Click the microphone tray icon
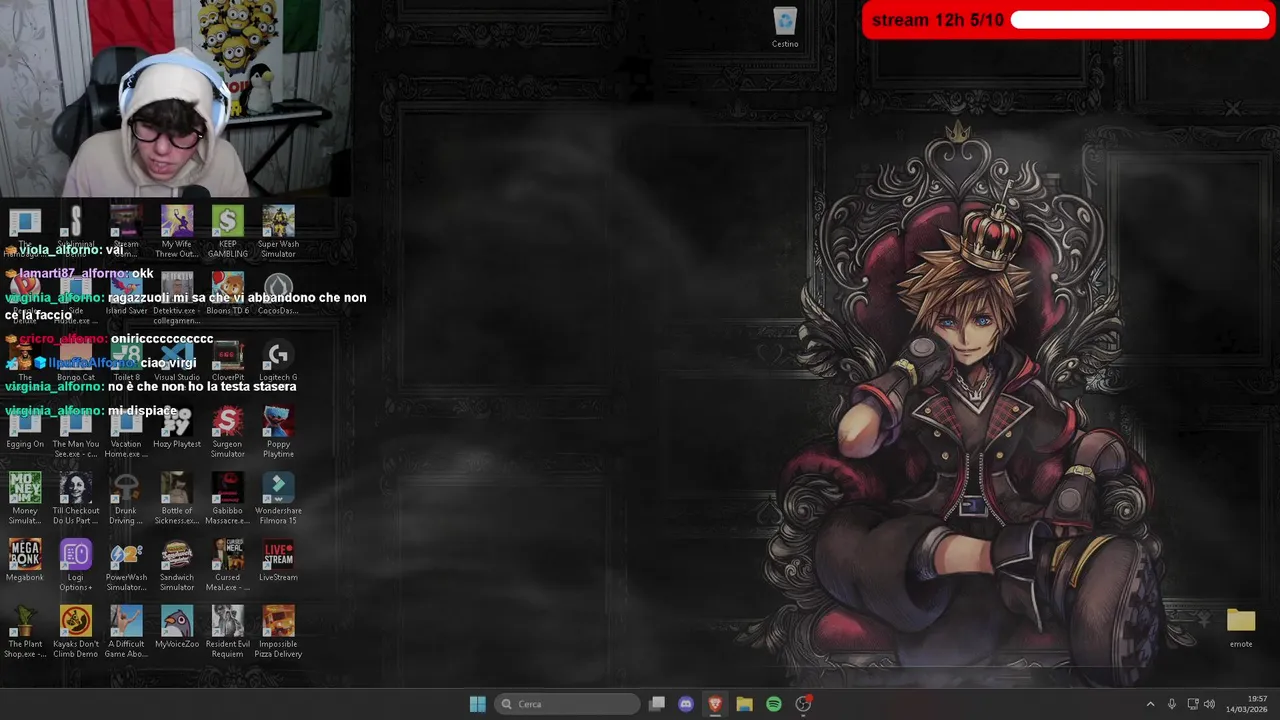1280x720 pixels. point(1172,704)
